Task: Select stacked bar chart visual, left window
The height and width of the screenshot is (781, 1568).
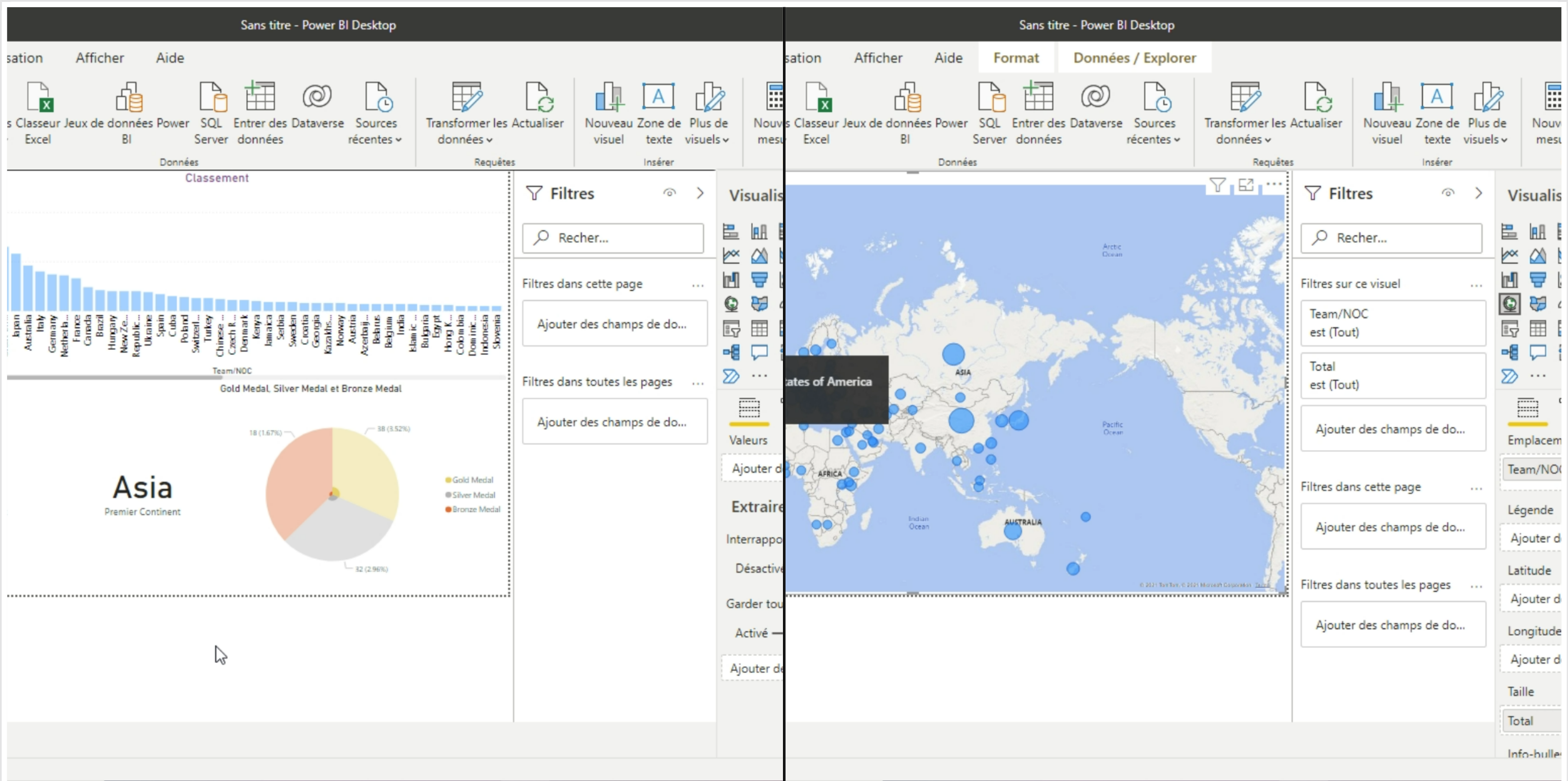Action: point(731,231)
